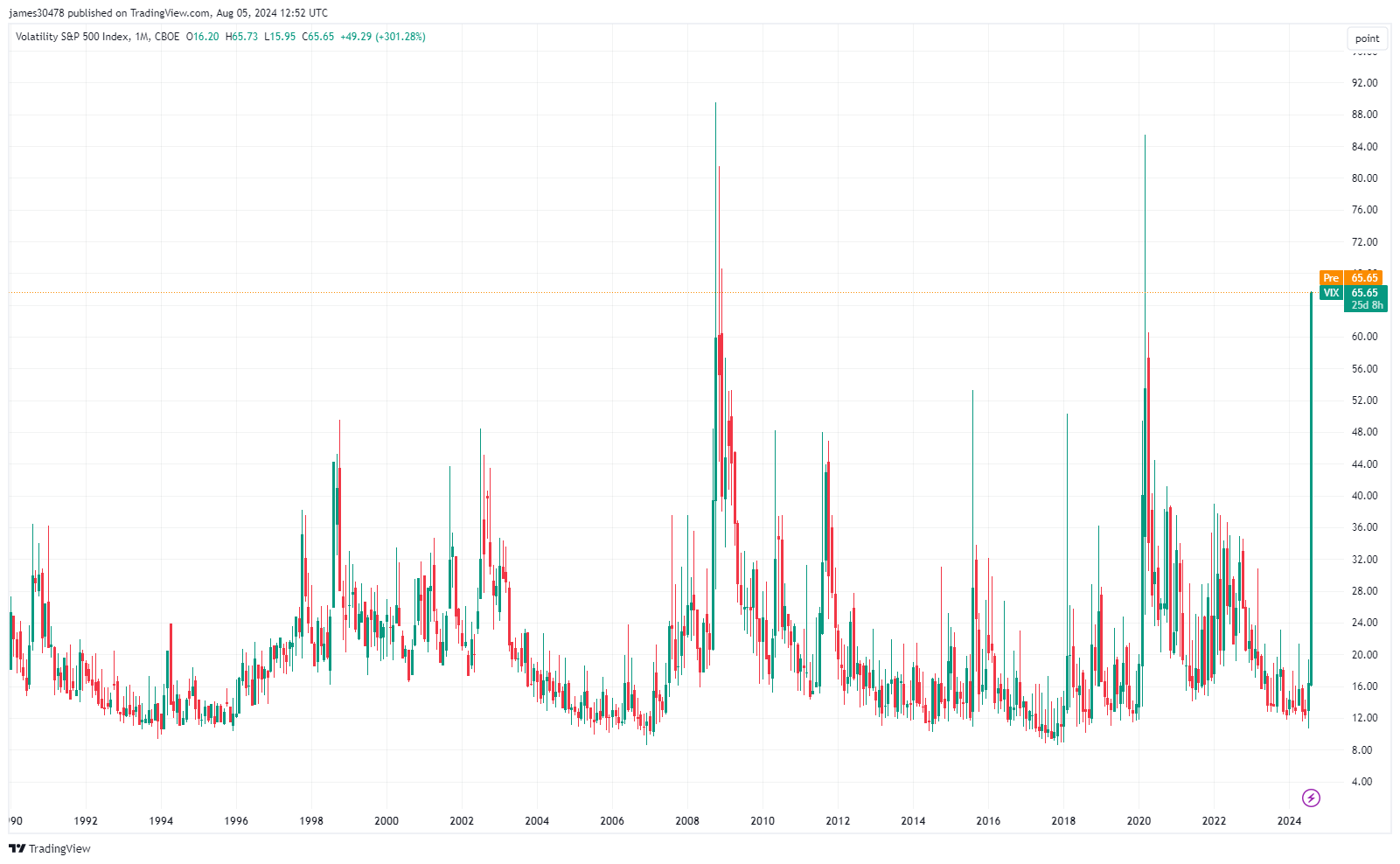Click the 92.00 price axis label
The width and height of the screenshot is (1400, 864).
pos(1364,83)
